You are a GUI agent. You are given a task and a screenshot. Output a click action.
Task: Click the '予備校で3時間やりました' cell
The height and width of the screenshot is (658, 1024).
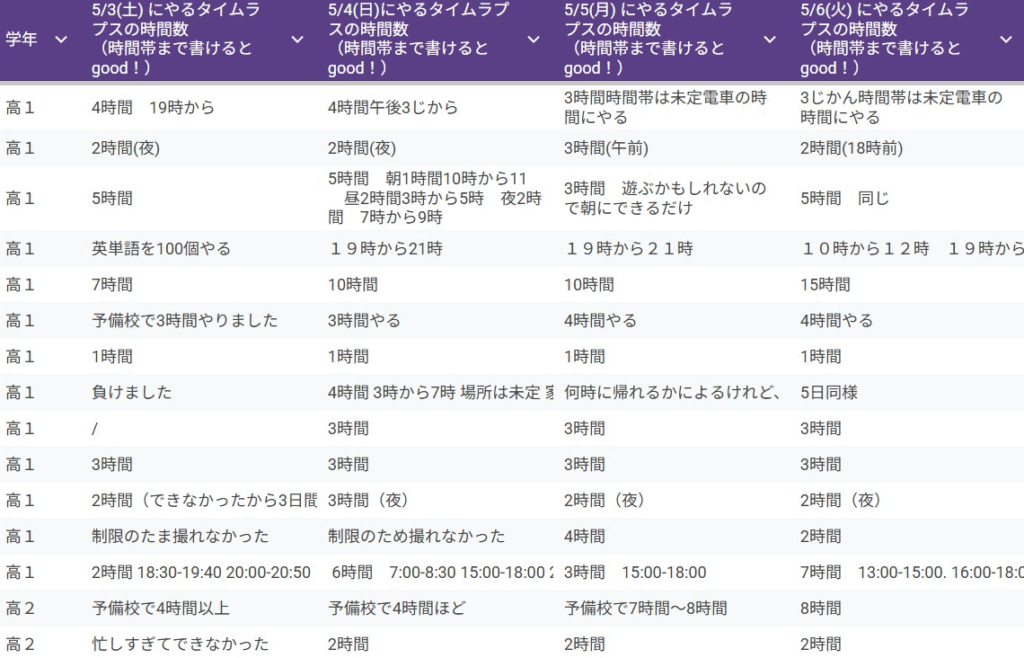coord(184,320)
